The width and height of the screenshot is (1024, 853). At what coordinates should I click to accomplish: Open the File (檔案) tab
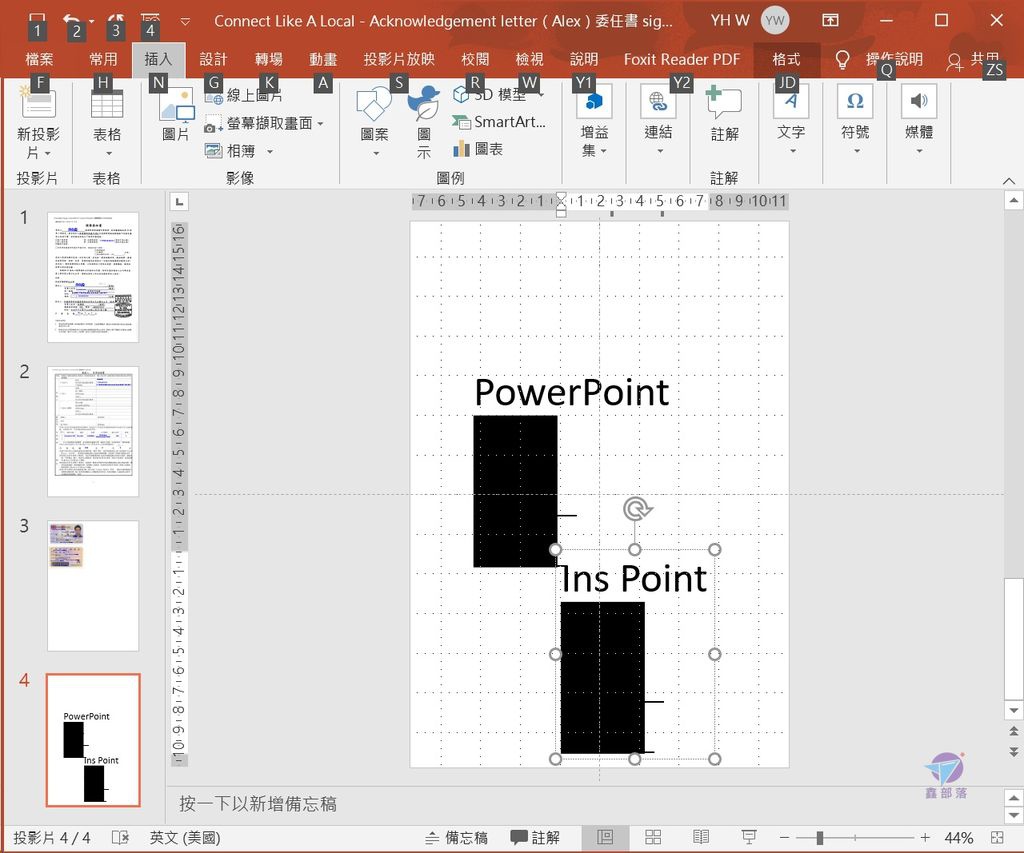click(39, 59)
